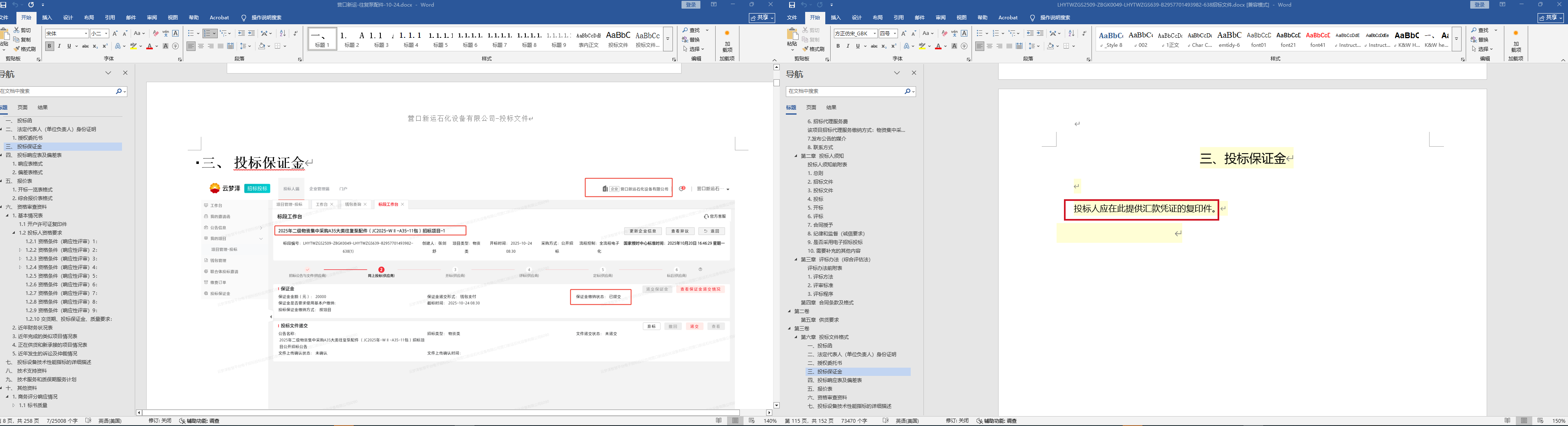Decrease indent in the left Word window
Image resolution: width=1568 pixels, height=426 pixels.
pos(241,33)
